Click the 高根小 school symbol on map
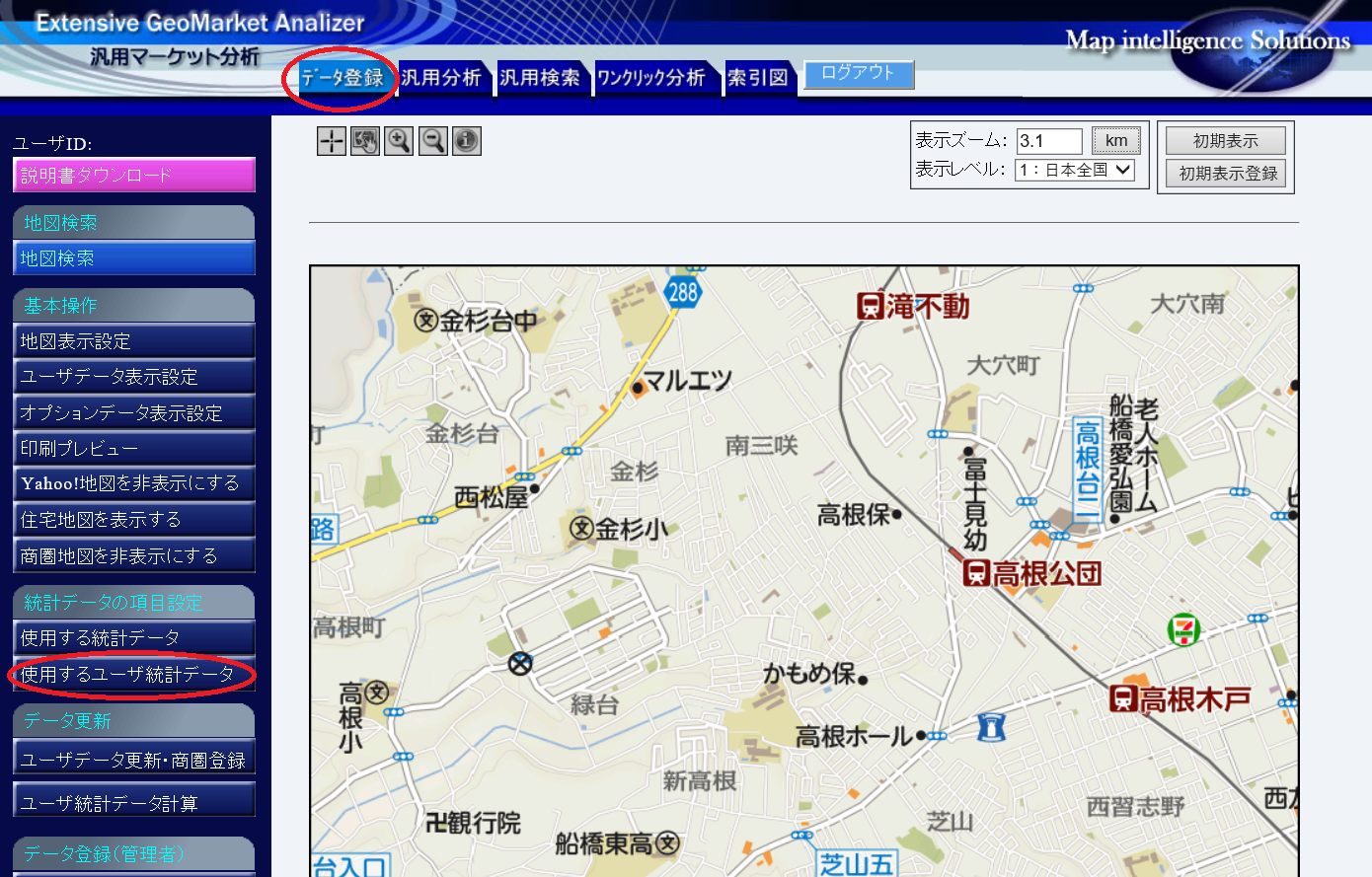Viewport: 1372px width, 877px height. click(x=376, y=693)
